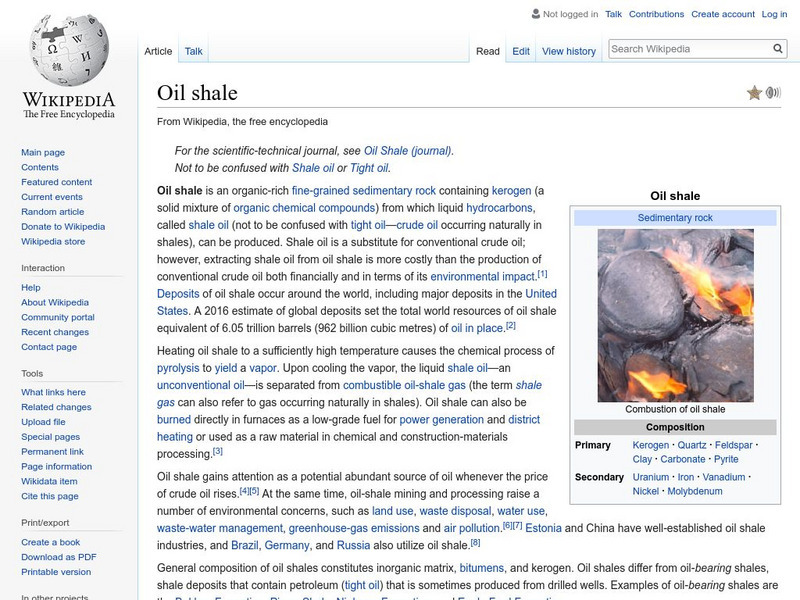Viewport: 800px width, 600px height.
Task: Go to Main page in sidebar
Action: coord(43,152)
